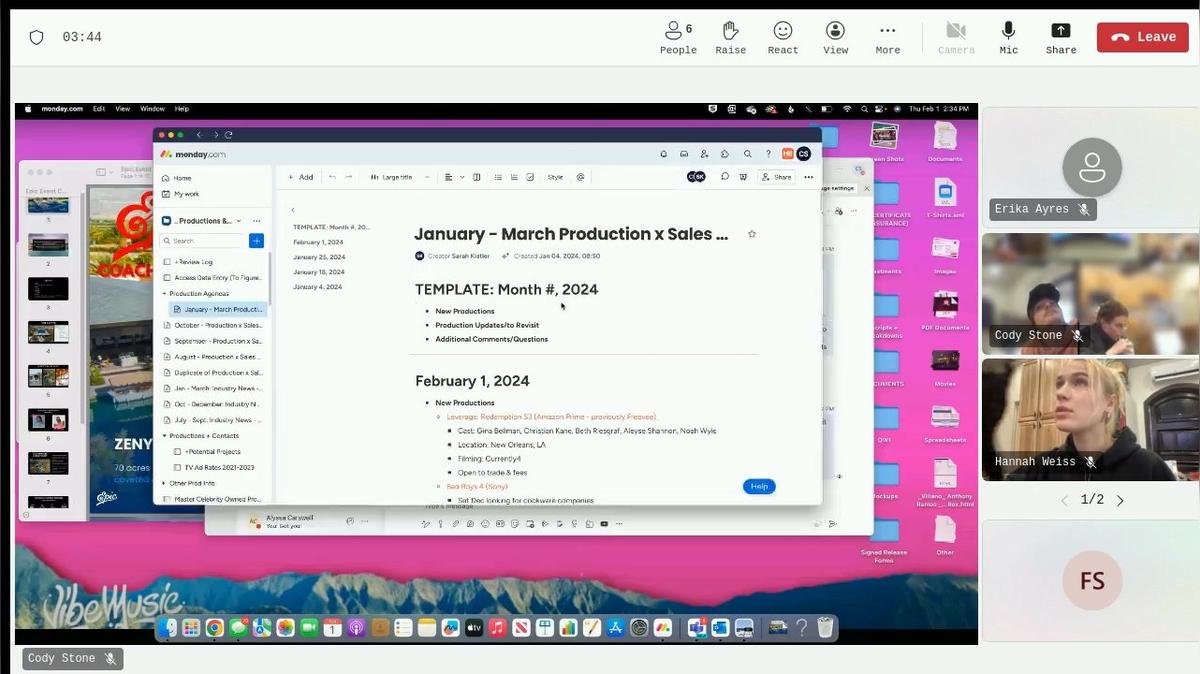Viewport: 1200px width, 674px height.
Task: Select January - March Production doc in sidebar
Action: 218,310
